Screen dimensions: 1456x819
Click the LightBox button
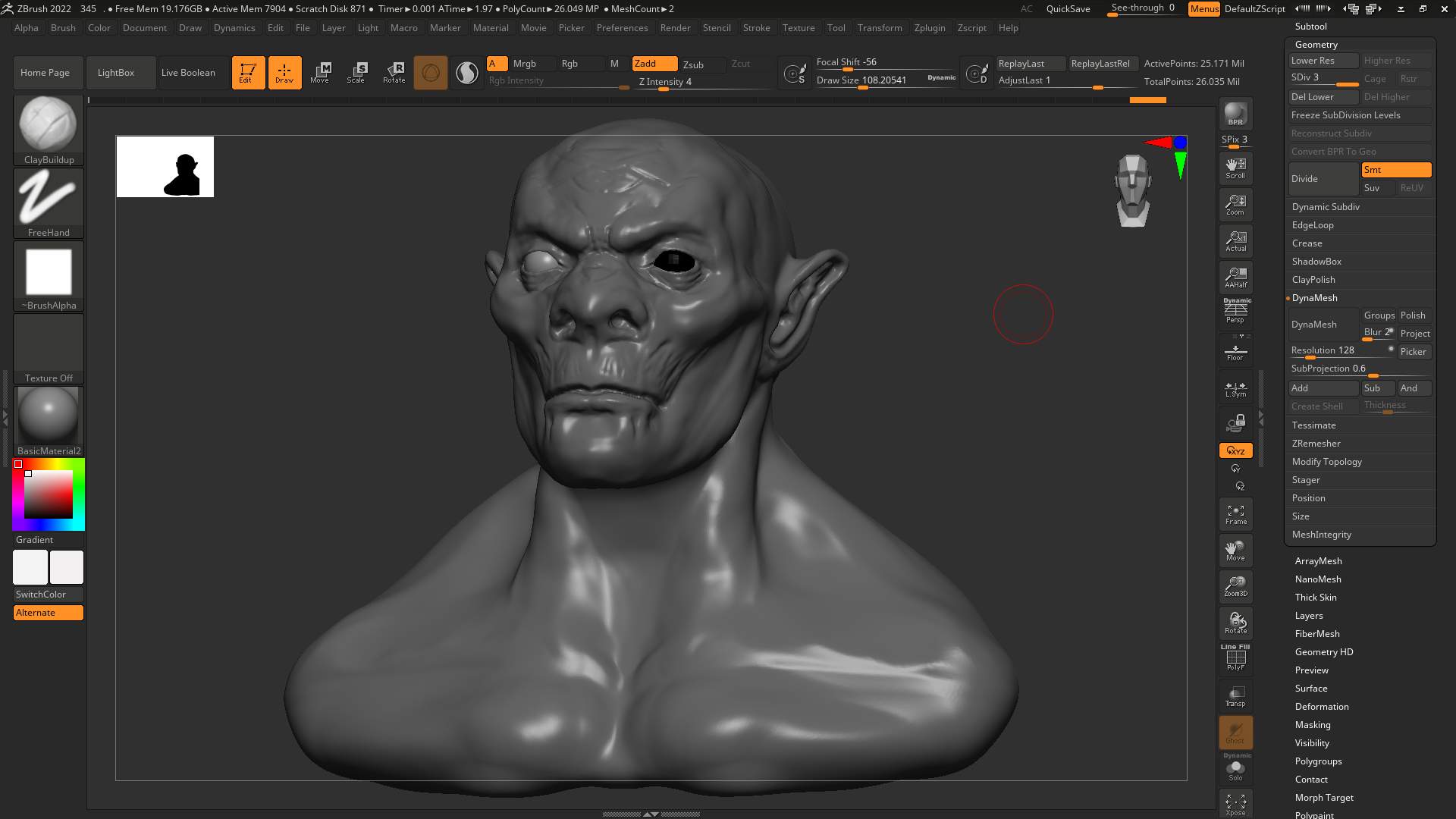click(116, 73)
